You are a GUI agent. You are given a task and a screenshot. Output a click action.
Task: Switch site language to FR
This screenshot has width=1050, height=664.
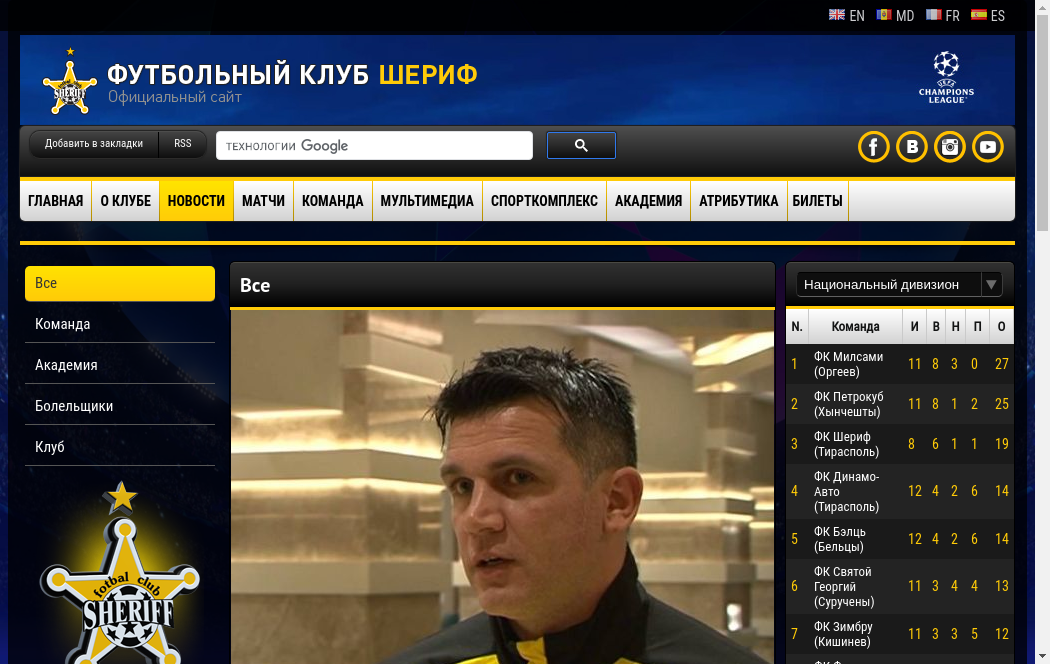click(x=942, y=15)
